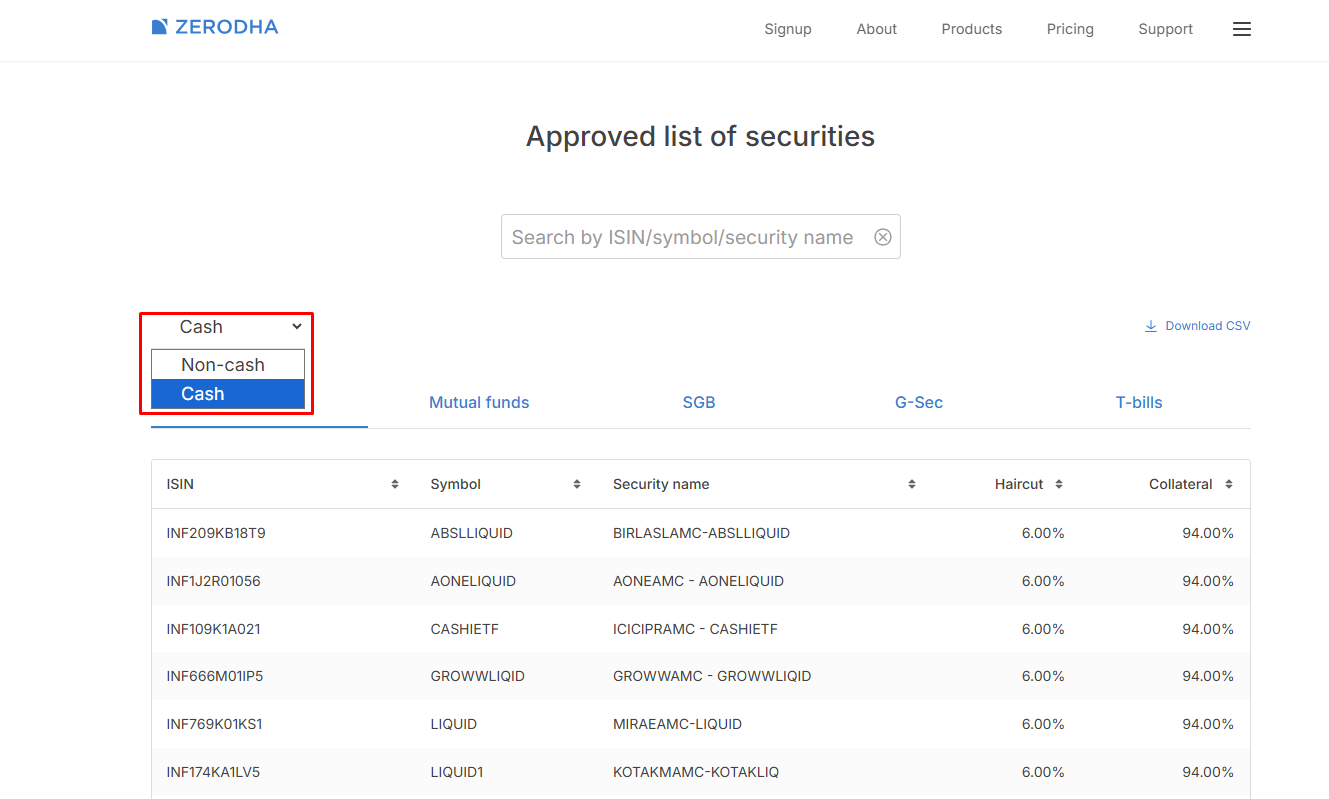Open the hamburger menu icon
1329x799 pixels.
(x=1241, y=30)
